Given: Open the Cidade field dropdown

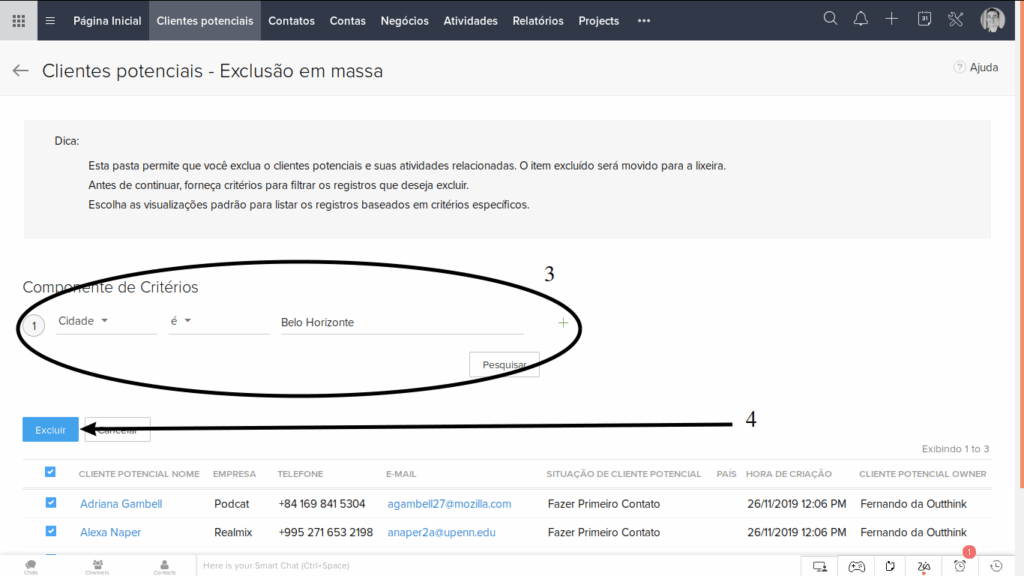Looking at the screenshot, I should pyautogui.click(x=106, y=321).
